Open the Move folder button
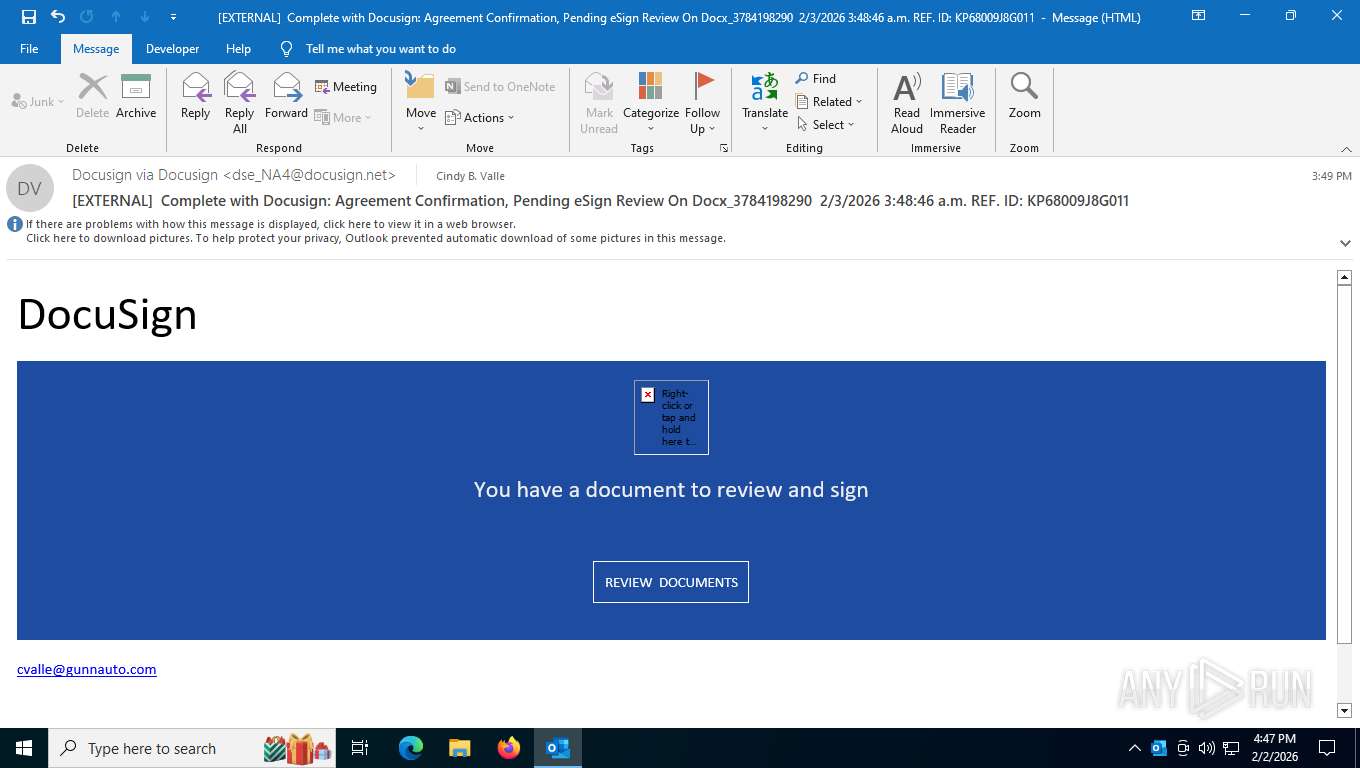This screenshot has width=1360, height=768. pos(421,103)
